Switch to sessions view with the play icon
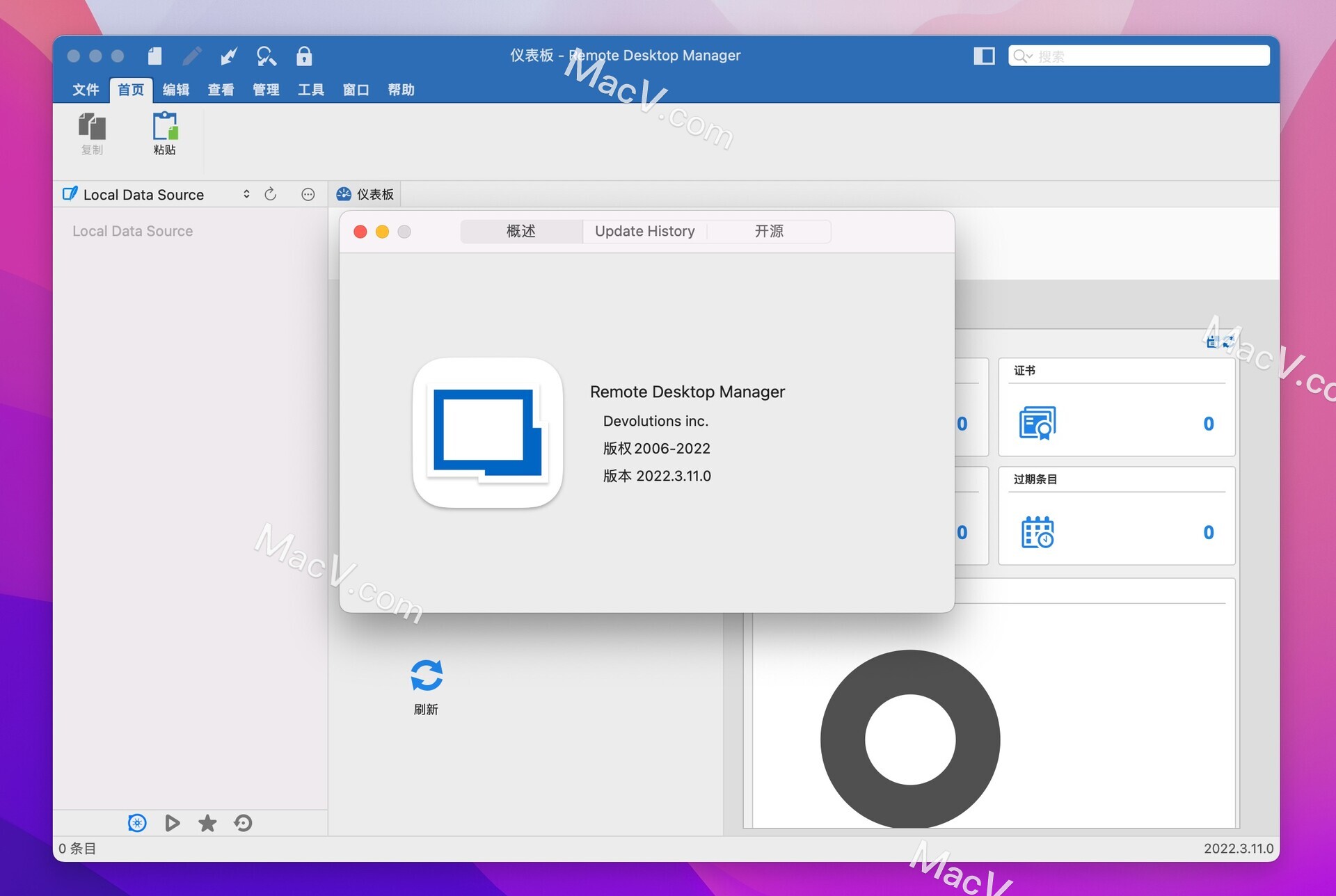Viewport: 1336px width, 896px height. pos(173,823)
